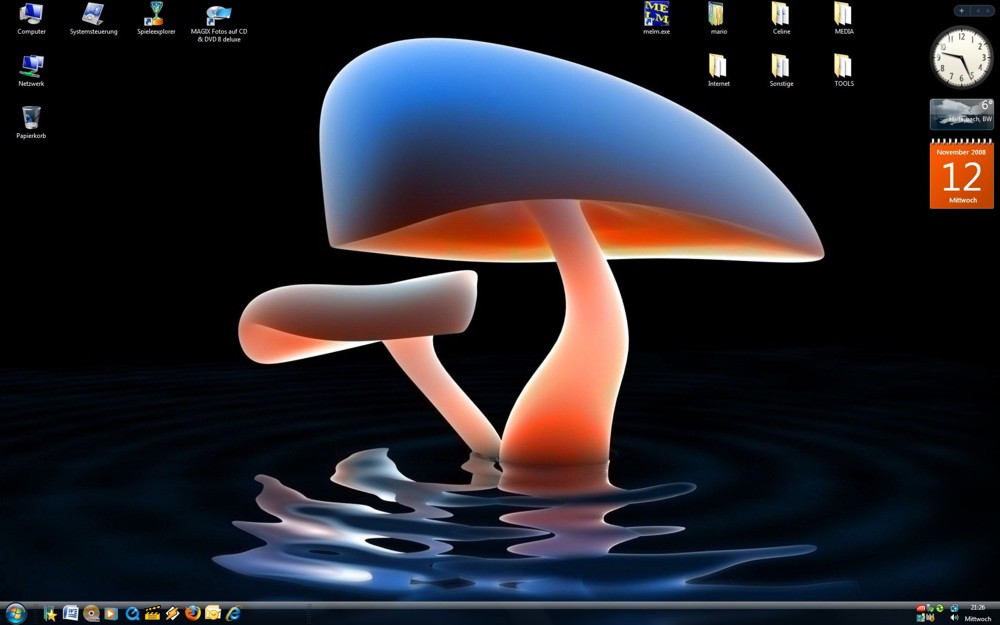The height and width of the screenshot is (625, 1000).
Task: Open the TOOLS folder
Action: pyautogui.click(x=844, y=66)
